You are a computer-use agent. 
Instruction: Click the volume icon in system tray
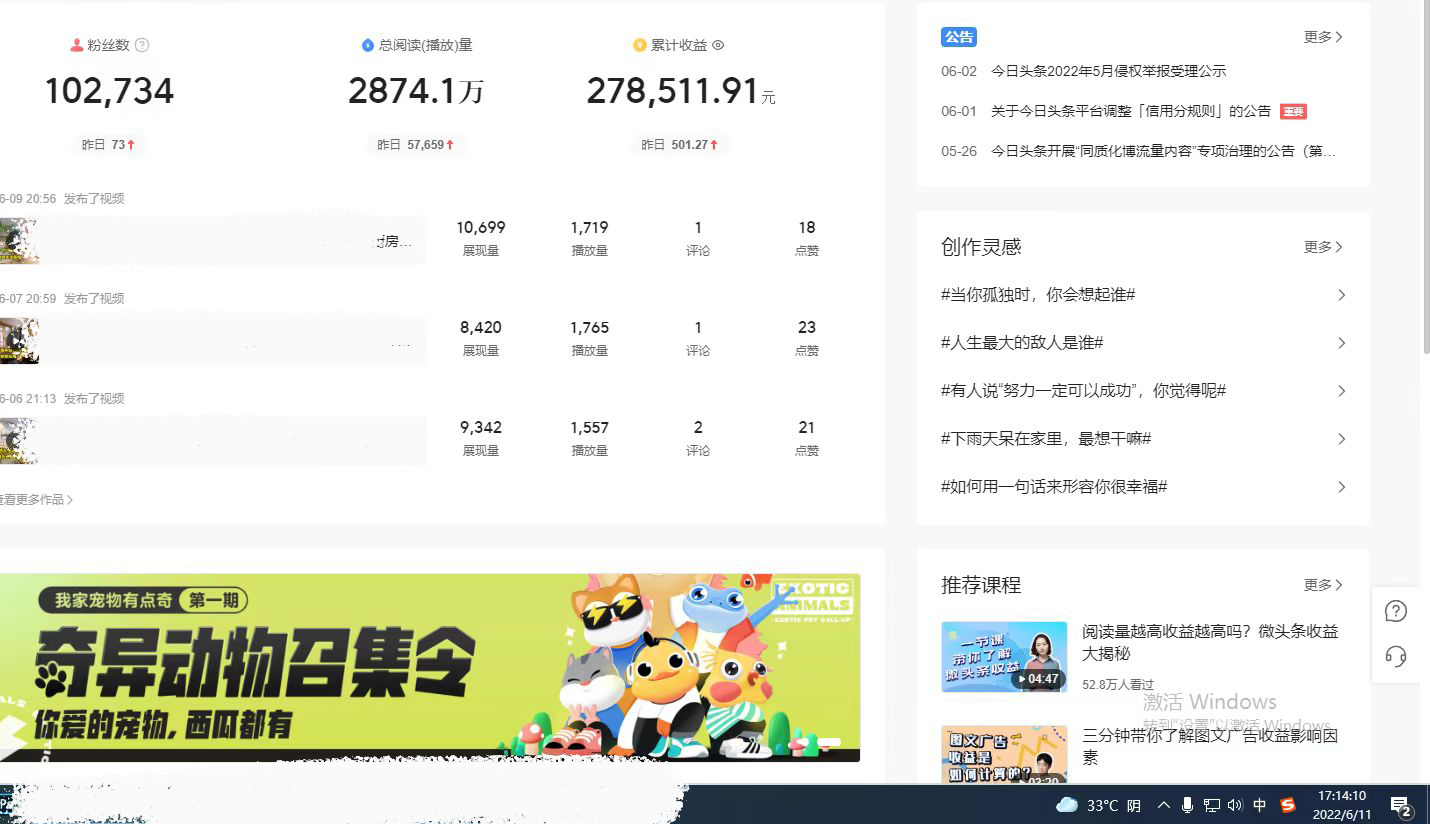[x=1233, y=804]
